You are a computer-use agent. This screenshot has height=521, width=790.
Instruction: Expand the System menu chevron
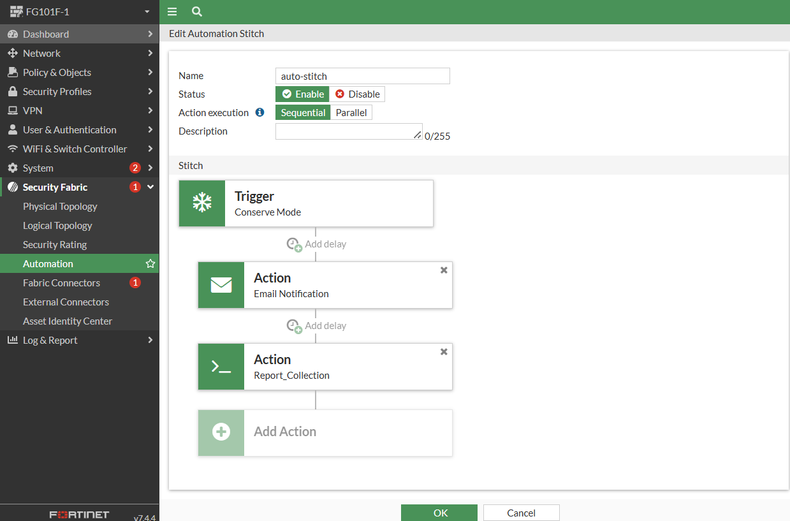(x=150, y=168)
